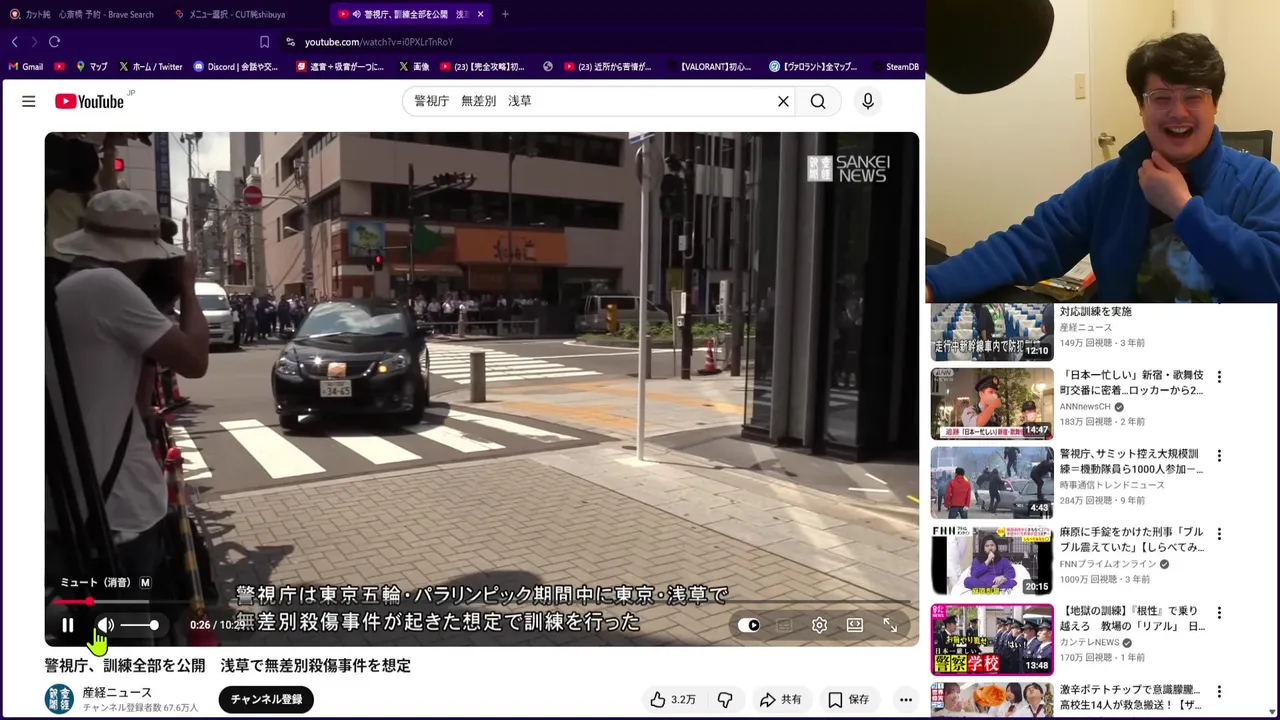The width and height of the screenshot is (1280, 720).
Task: Click the 0:26 / 10:24 time display
Action: tap(218, 625)
